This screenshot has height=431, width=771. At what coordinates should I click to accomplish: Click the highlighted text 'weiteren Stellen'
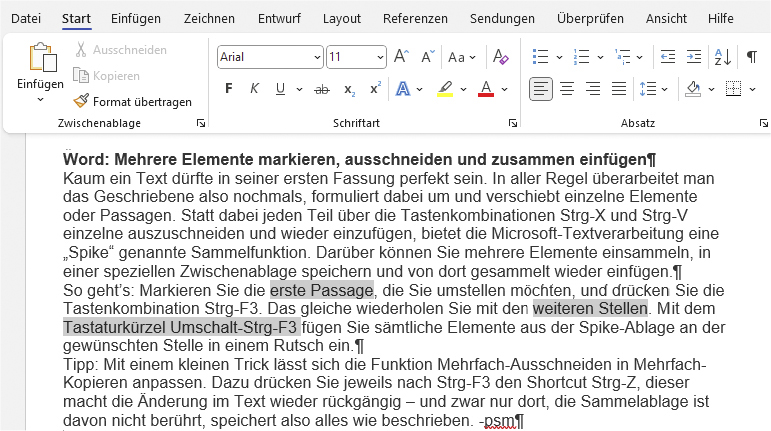(x=590, y=309)
